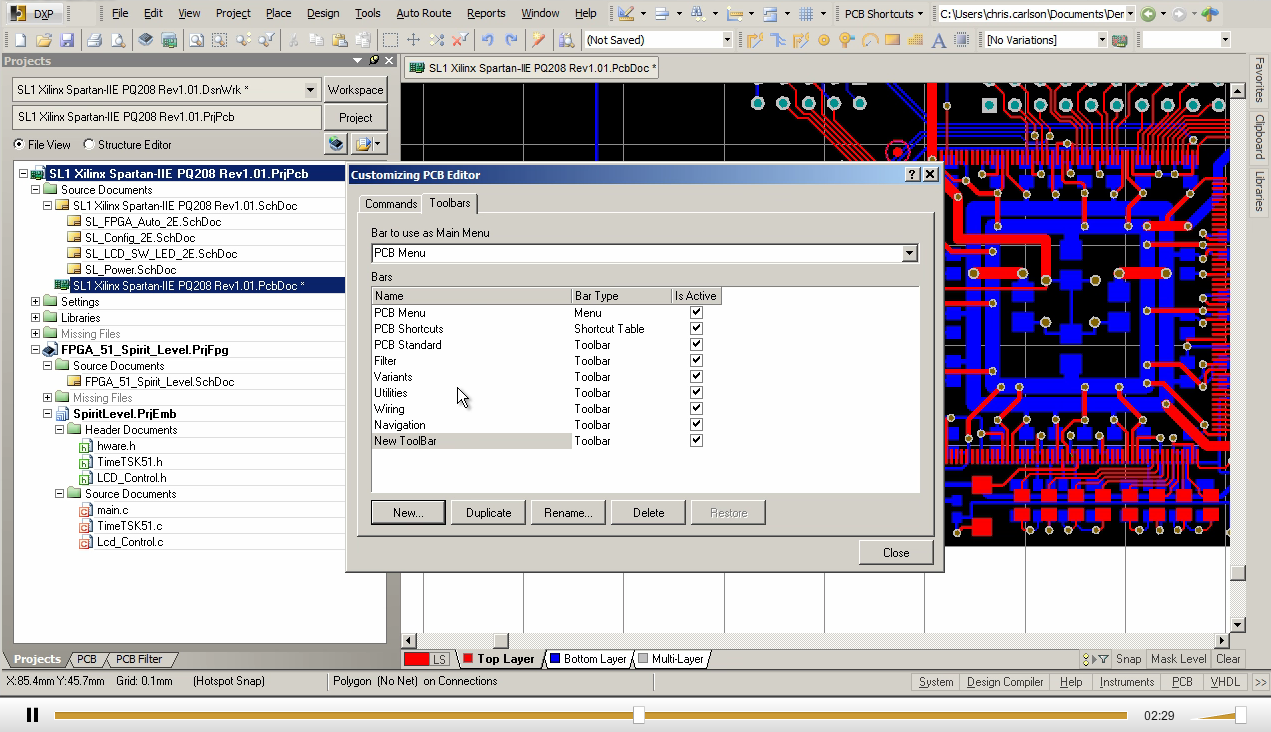
Task: Select SL_Power.SchDoc in the project tree
Action: [x=131, y=270]
